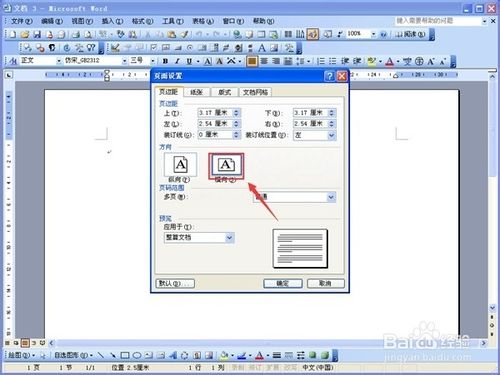
Task: Click the Font Color red A in formatting toolbar
Action: click(389, 61)
